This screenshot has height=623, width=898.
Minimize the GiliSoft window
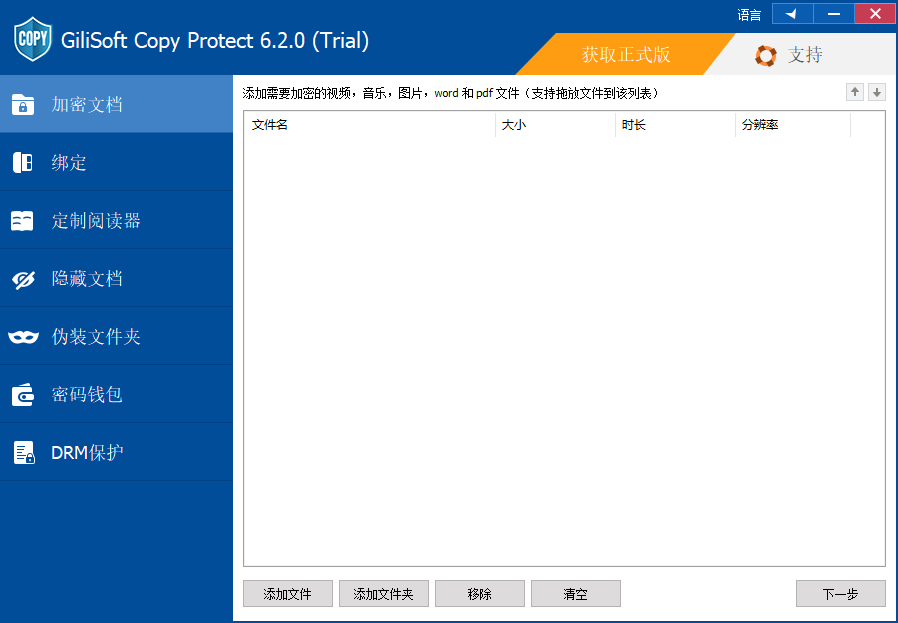coord(834,14)
